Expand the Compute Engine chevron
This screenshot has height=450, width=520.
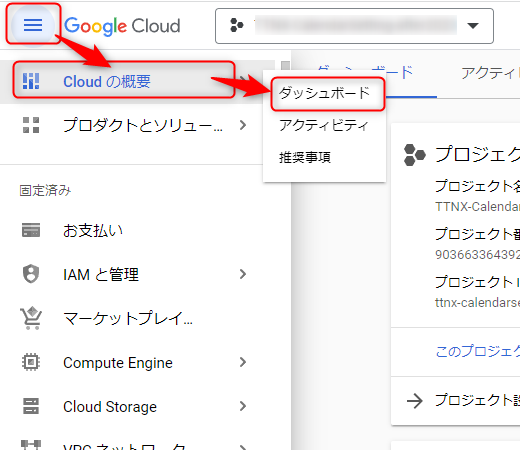pos(243,362)
